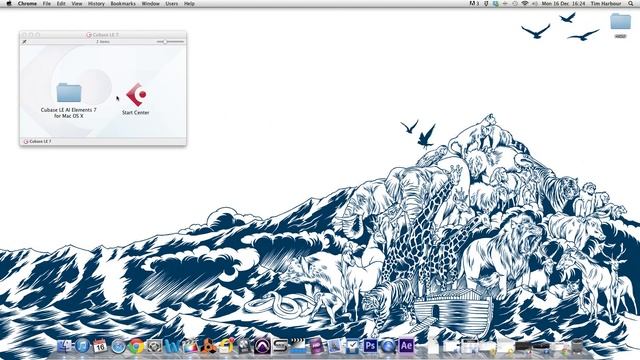Open the Chrome application menu

tap(27, 3)
